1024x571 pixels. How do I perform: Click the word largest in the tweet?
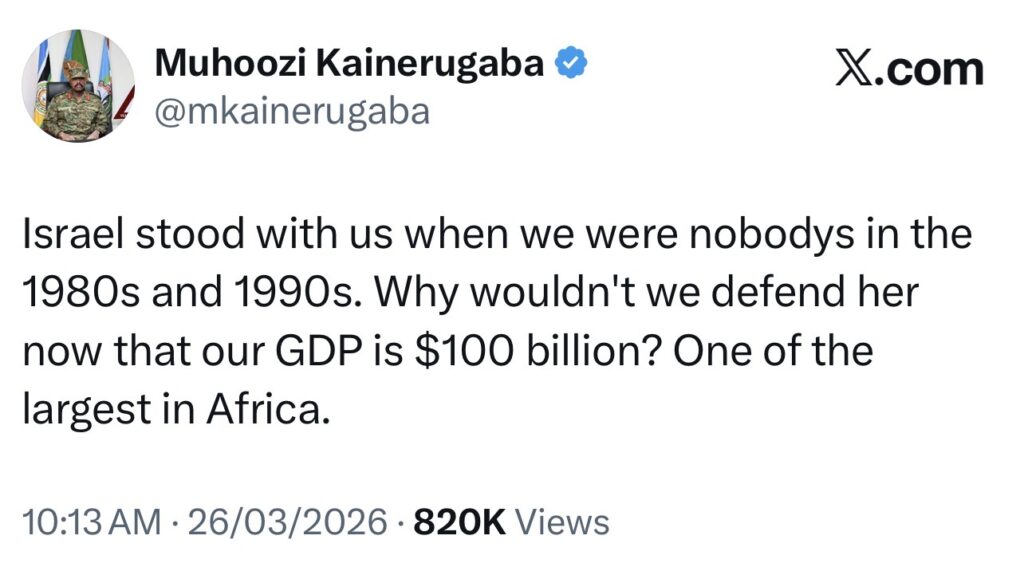pos(82,409)
